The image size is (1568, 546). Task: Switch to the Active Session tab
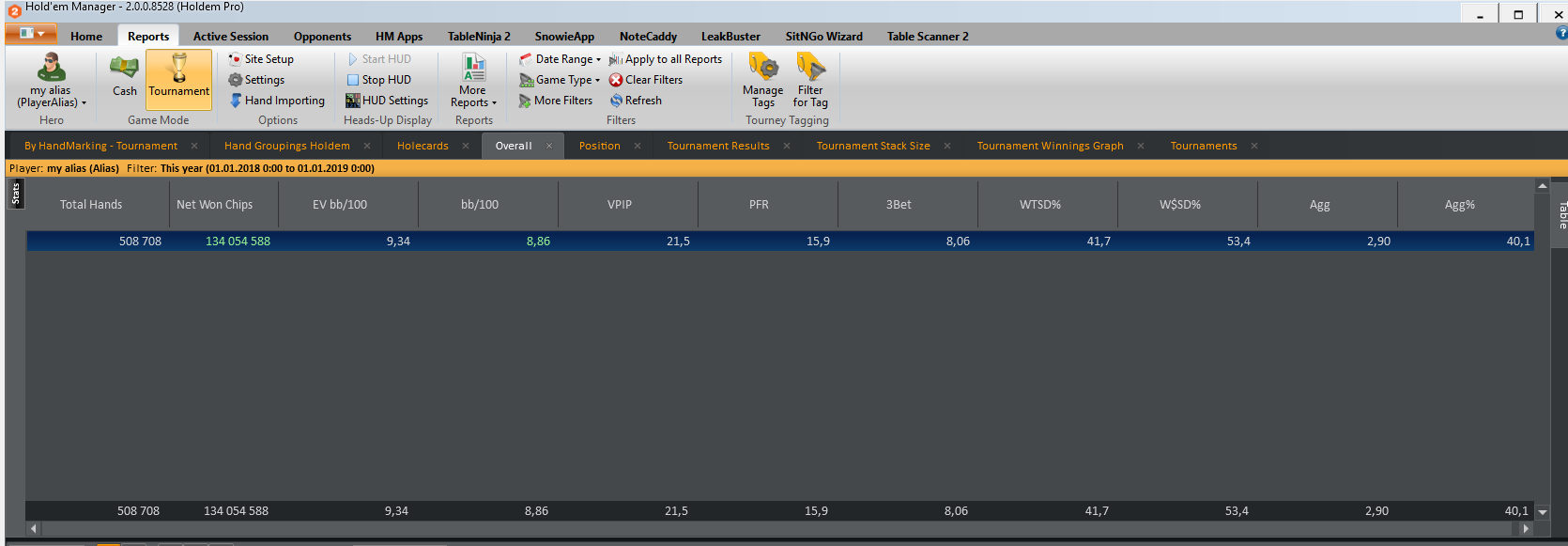[231, 37]
